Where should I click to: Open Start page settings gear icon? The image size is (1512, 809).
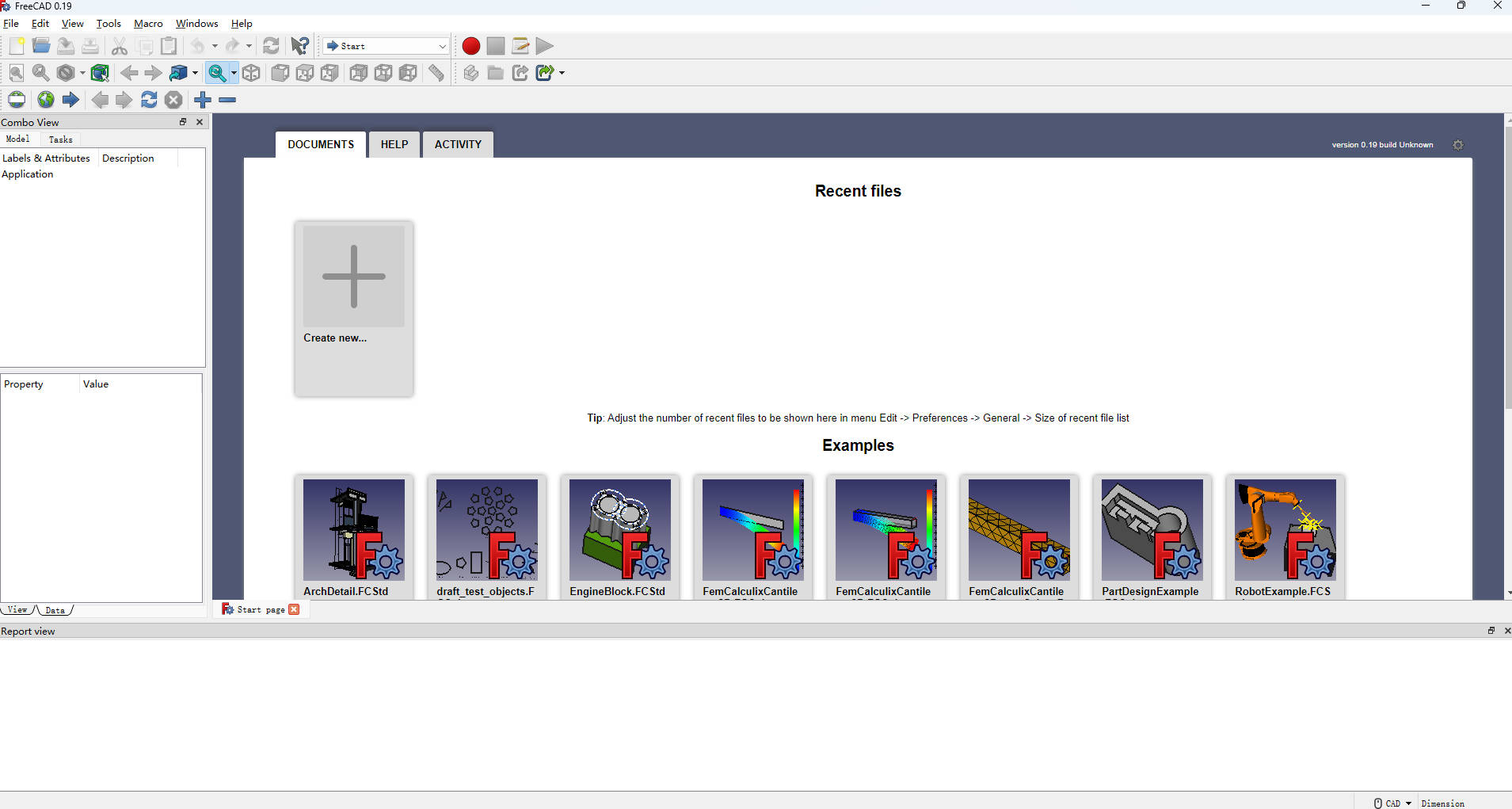[x=1458, y=145]
